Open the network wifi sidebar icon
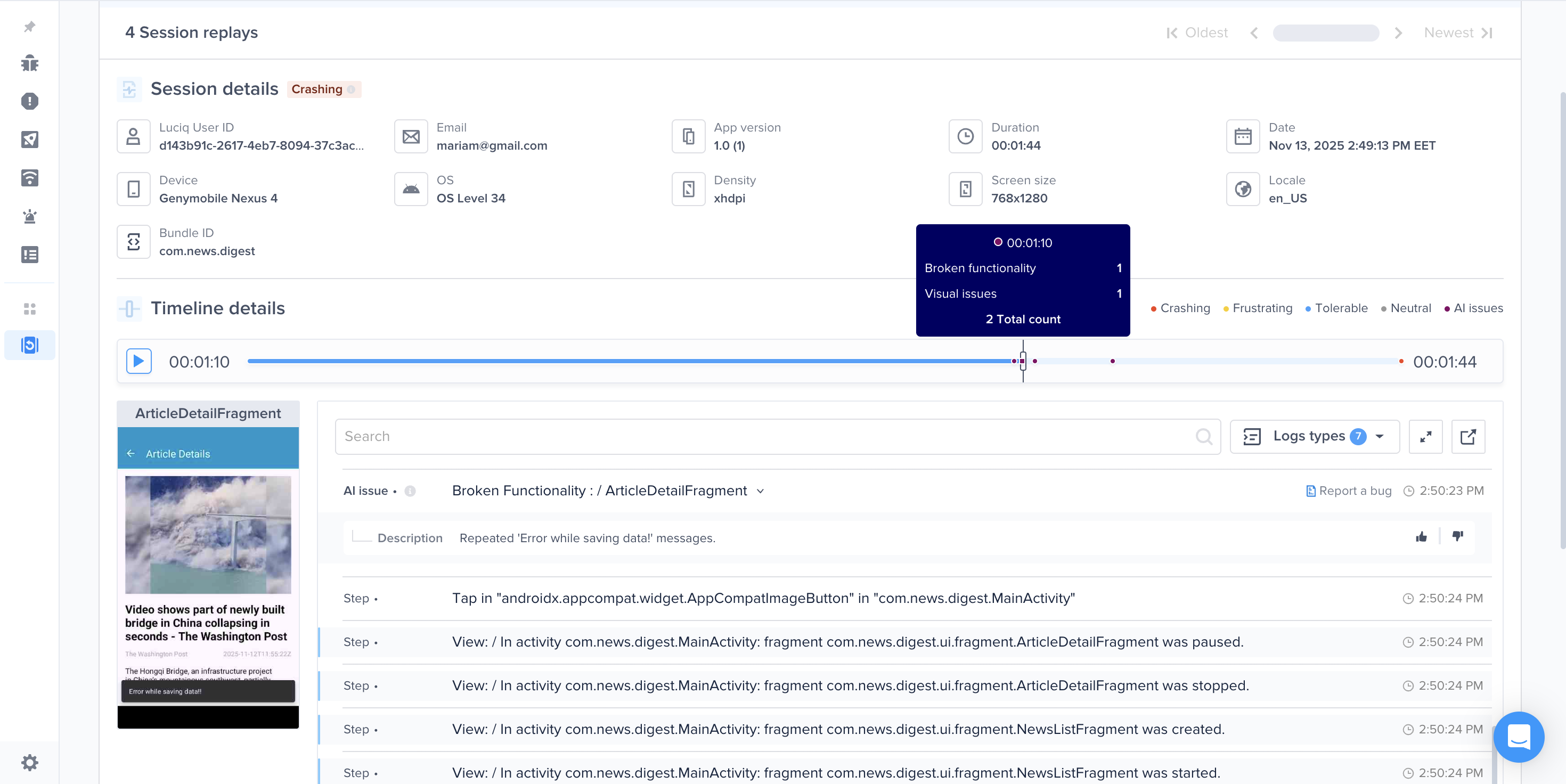This screenshot has width=1566, height=784. tap(29, 178)
